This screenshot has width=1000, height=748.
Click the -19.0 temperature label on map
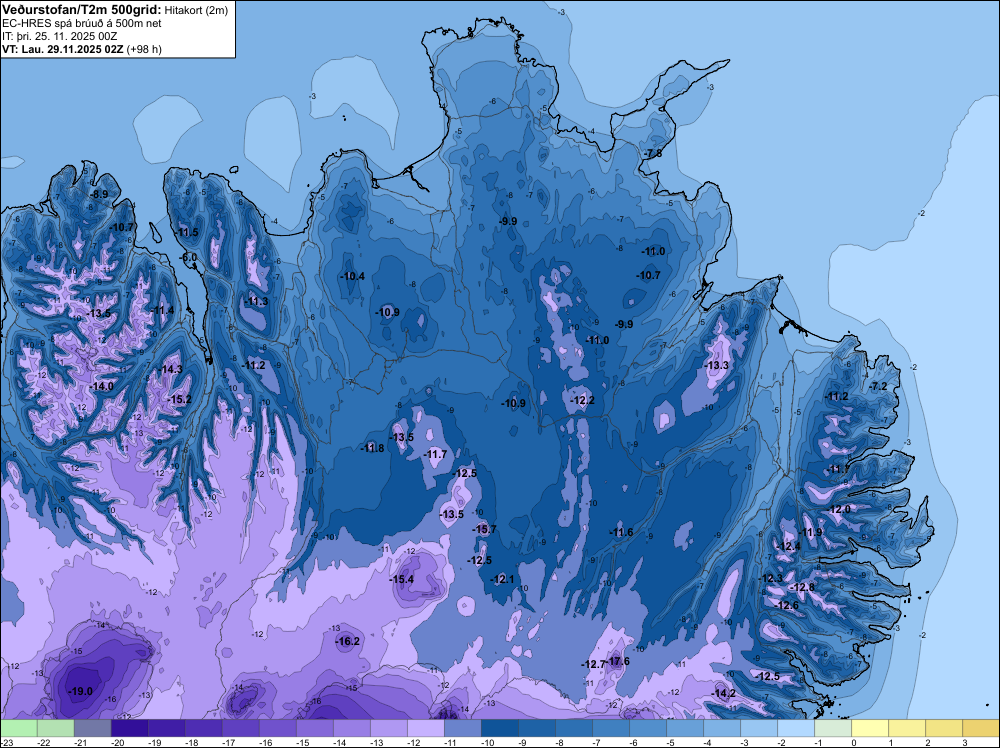pos(80,691)
